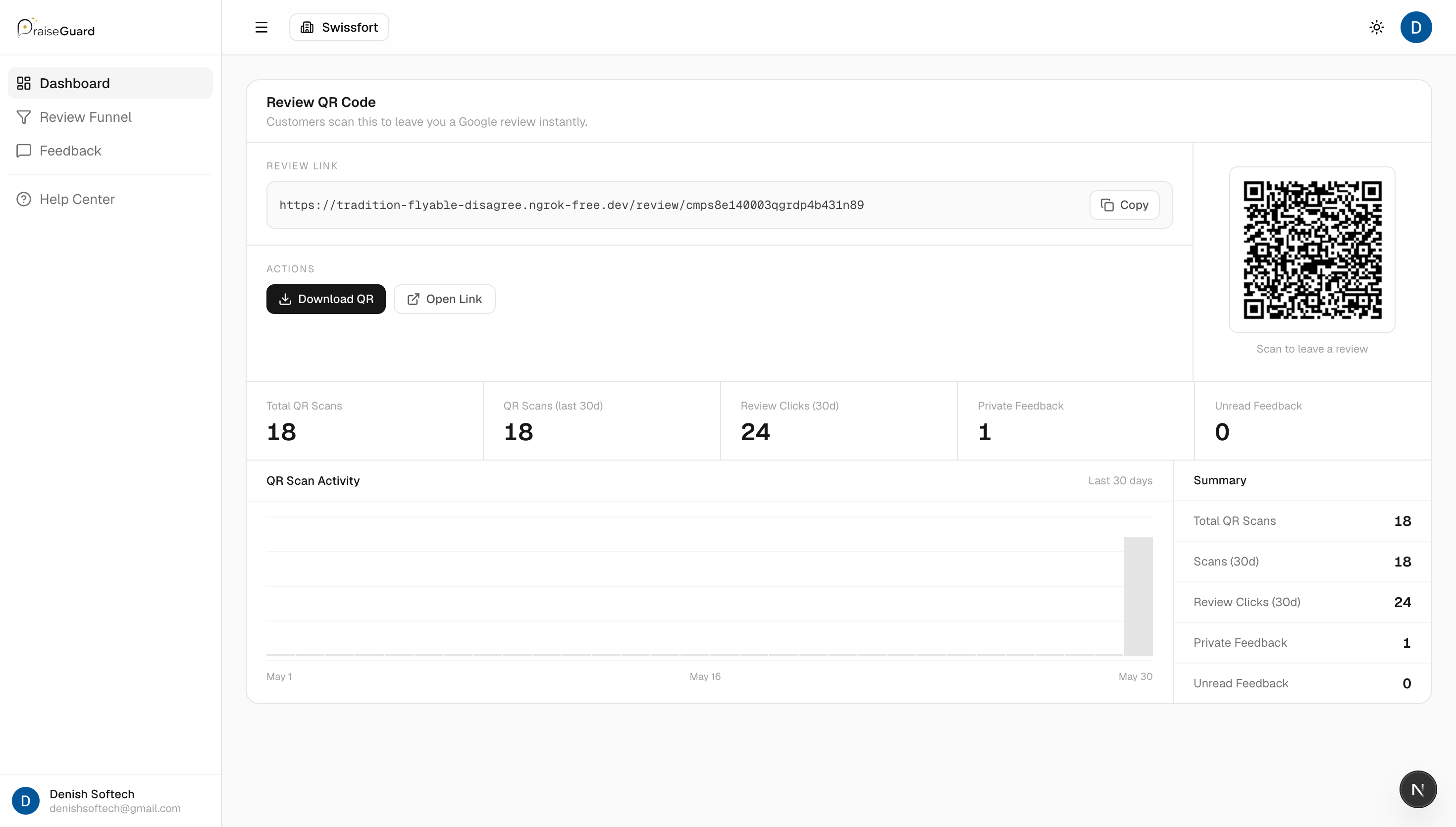Click the Help Center question mark icon
The width and height of the screenshot is (1456, 827).
point(24,200)
